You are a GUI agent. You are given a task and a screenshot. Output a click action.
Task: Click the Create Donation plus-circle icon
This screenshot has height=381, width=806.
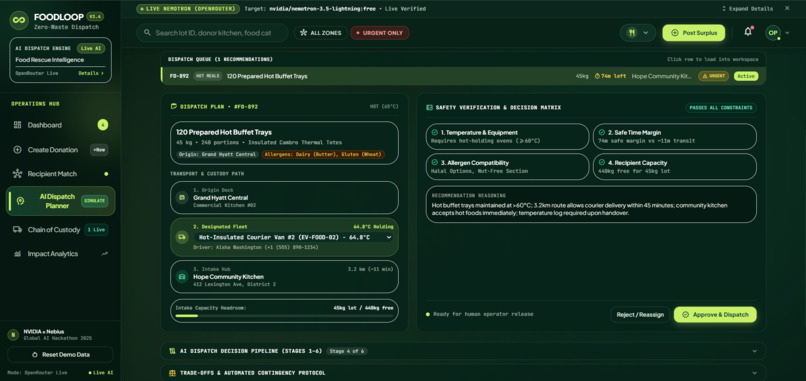click(x=17, y=150)
